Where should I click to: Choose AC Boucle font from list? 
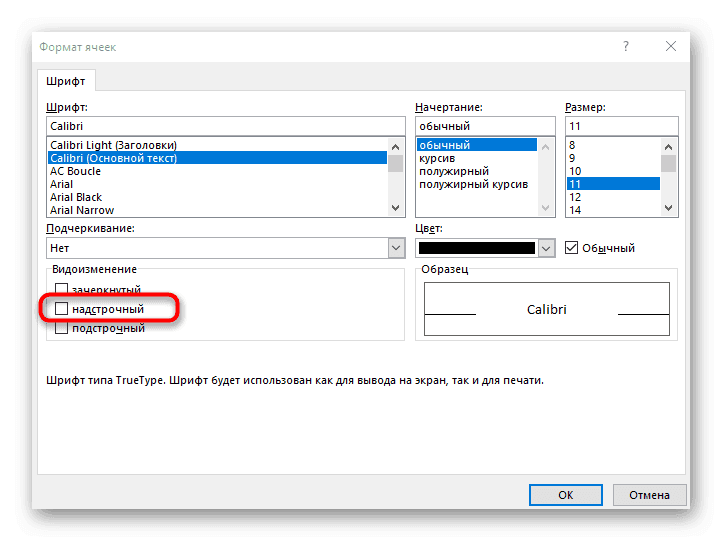click(217, 171)
